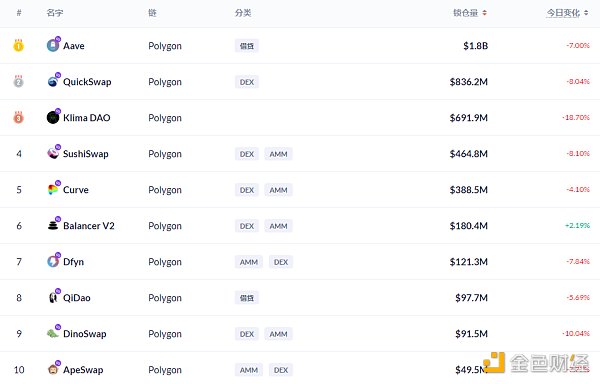Click the Dfyn logo icon
The height and width of the screenshot is (384, 600).
pos(53,261)
